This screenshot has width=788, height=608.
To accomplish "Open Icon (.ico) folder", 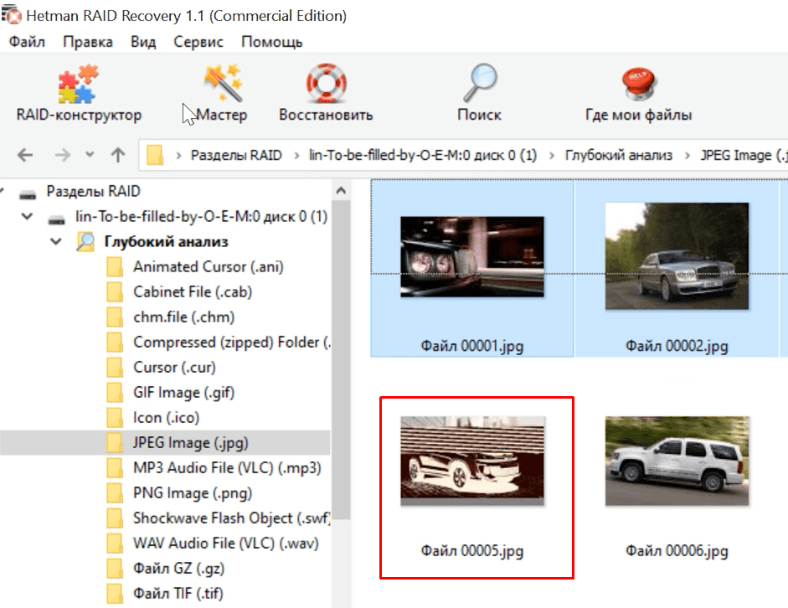I will pos(166,418).
